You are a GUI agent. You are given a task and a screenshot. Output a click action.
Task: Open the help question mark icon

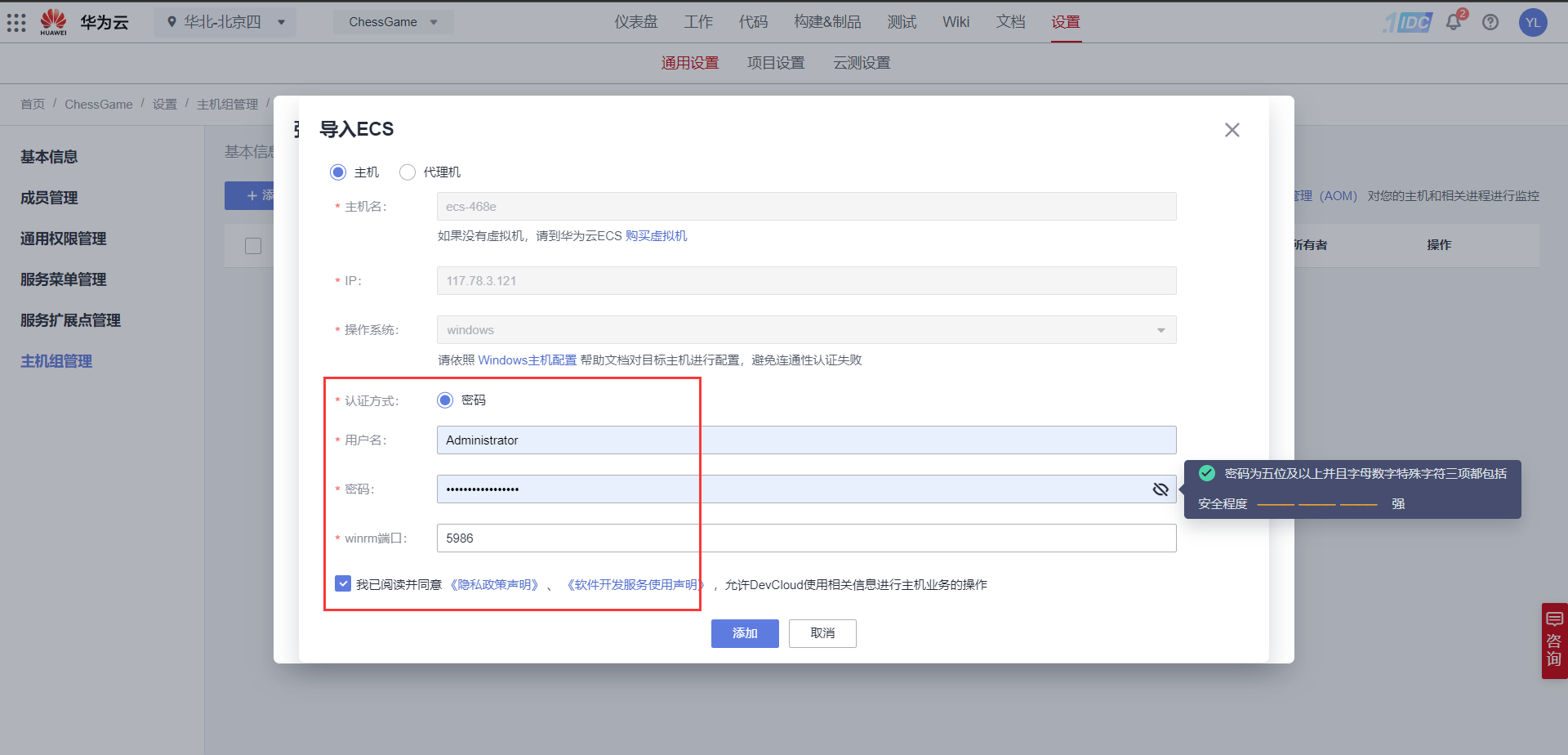pos(1490,22)
